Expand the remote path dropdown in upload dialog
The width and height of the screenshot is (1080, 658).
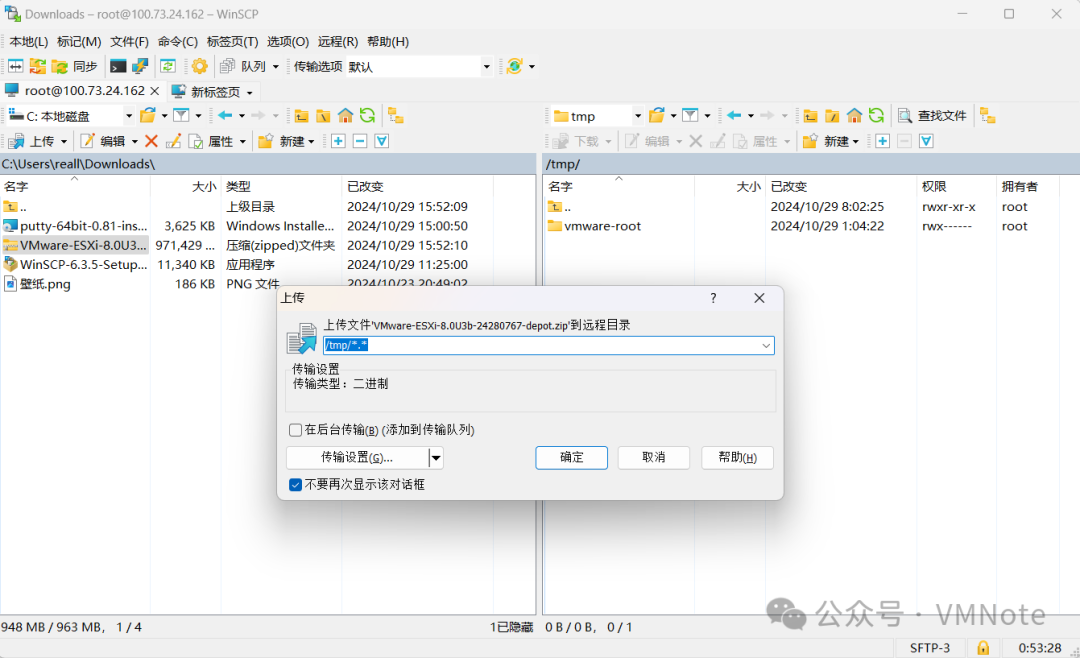tap(766, 346)
